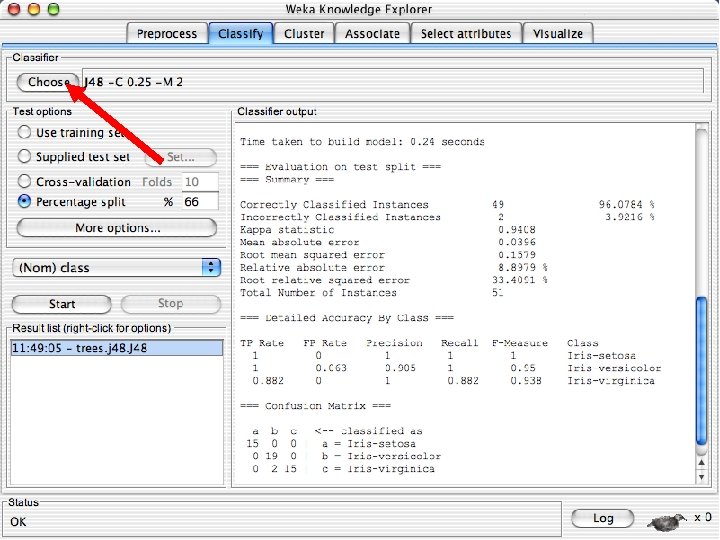Viewport: 720px width, 540px height.
Task: Click the percentage split value field
Action: tap(200, 202)
